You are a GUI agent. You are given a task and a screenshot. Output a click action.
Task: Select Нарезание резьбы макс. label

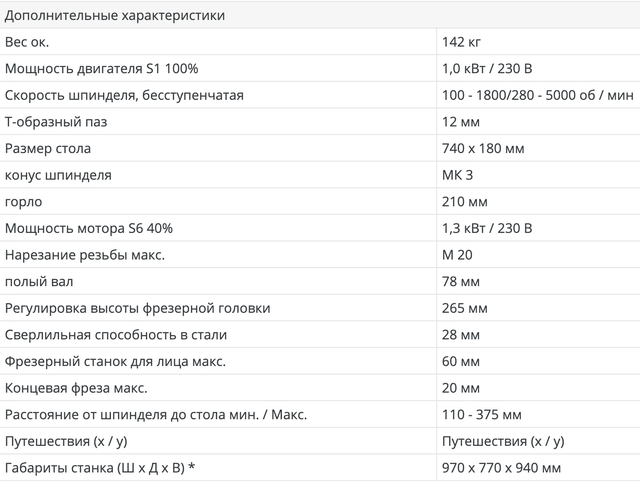(85, 255)
